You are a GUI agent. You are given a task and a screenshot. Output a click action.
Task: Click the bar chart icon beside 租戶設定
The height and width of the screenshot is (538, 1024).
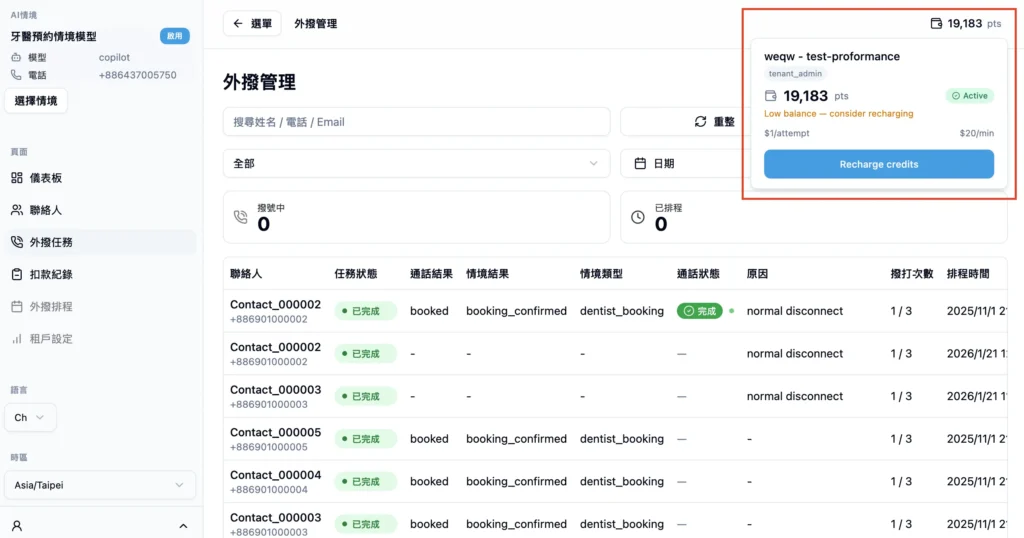click(17, 339)
